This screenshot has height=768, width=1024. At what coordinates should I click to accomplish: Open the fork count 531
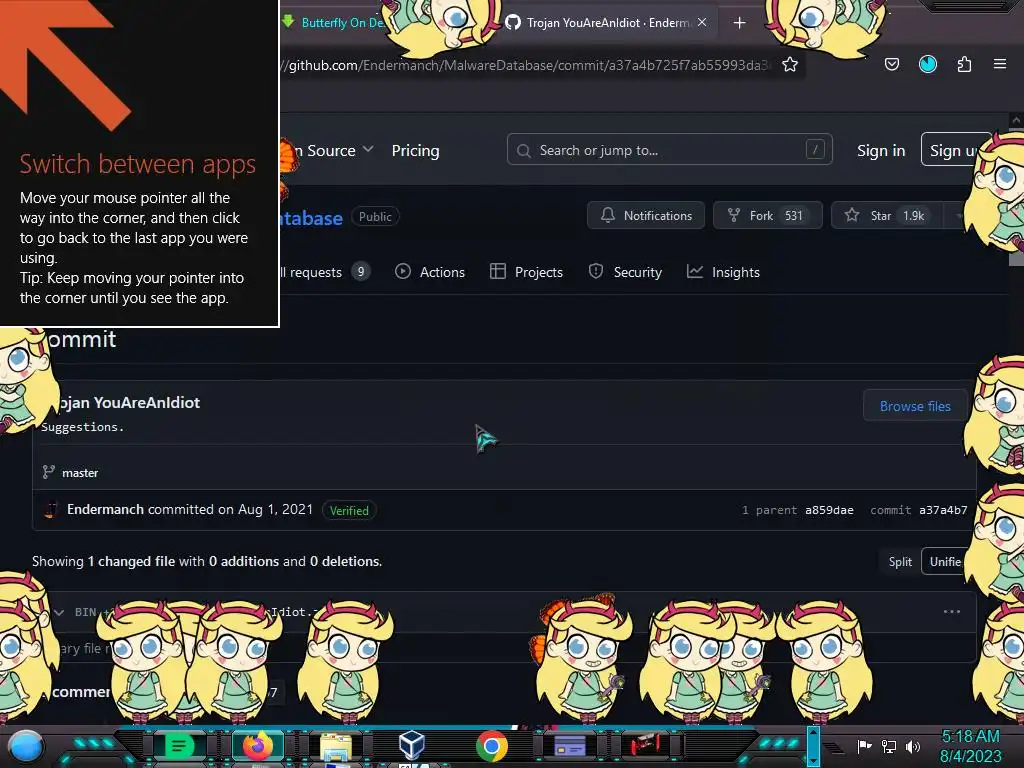[793, 216]
